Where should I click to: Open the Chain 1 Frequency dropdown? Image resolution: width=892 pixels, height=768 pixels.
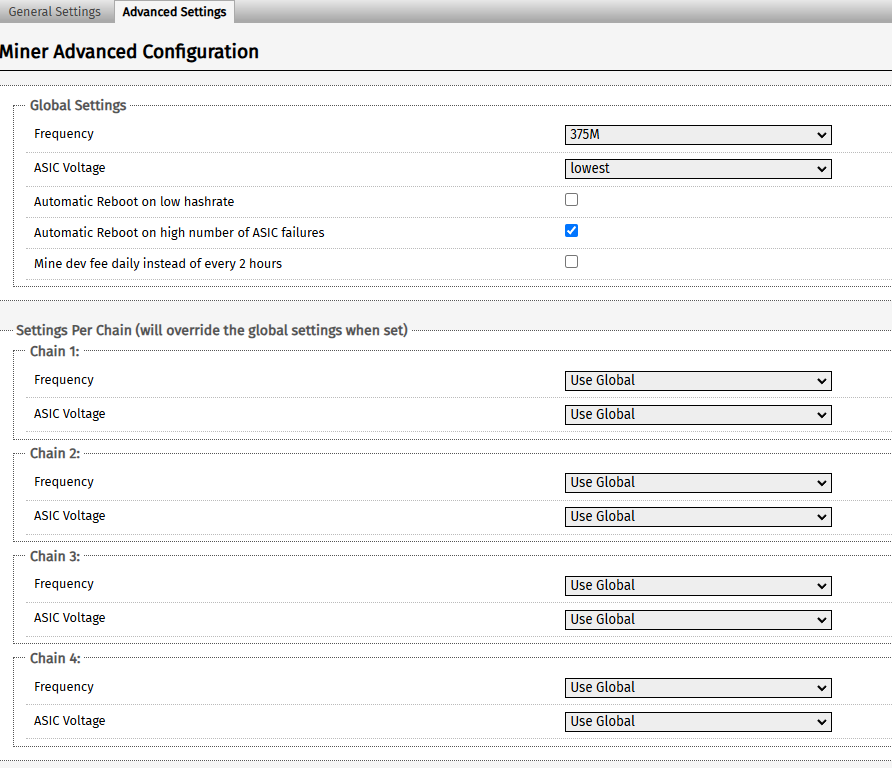coord(698,381)
